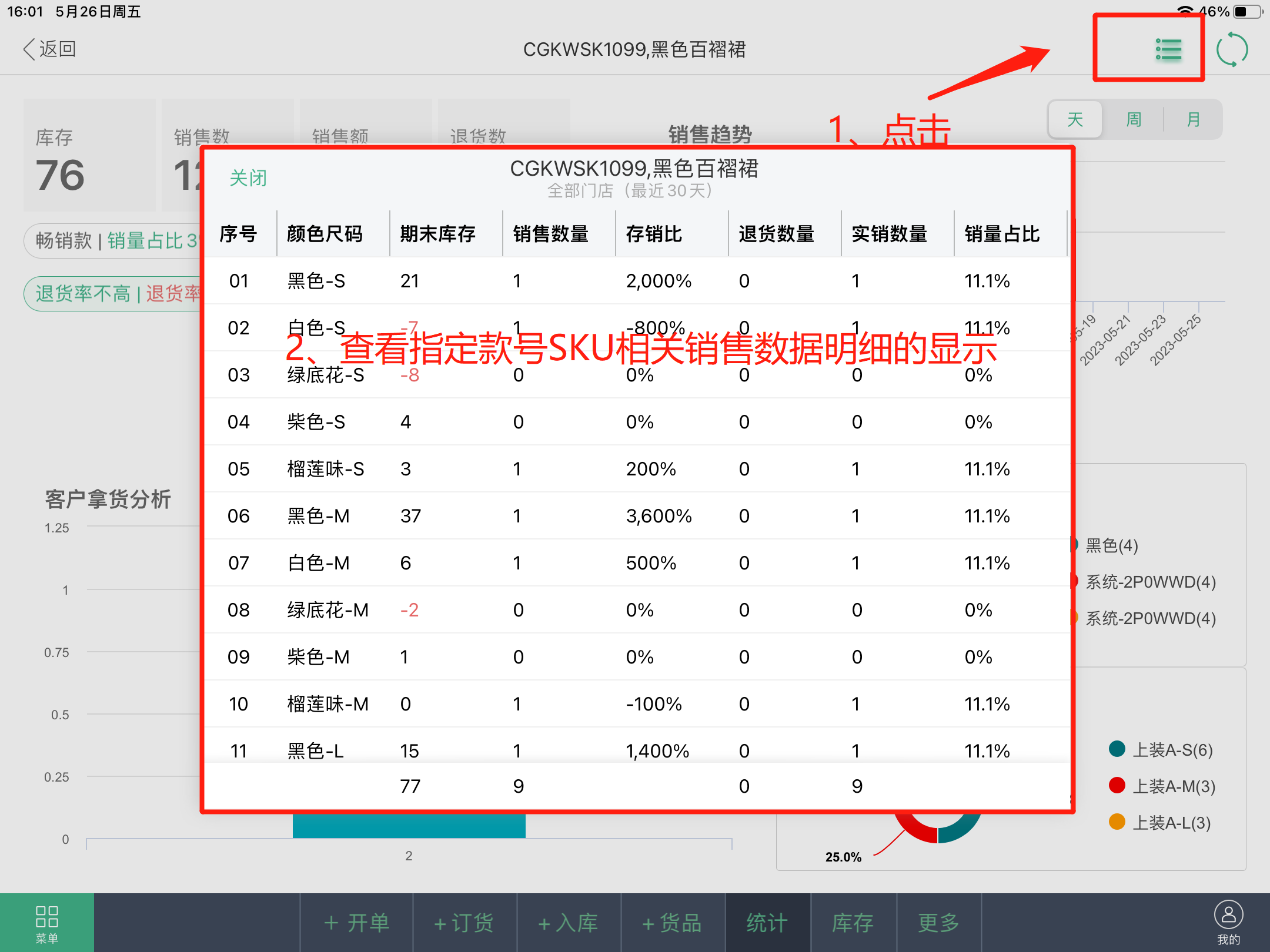The width and height of the screenshot is (1270, 952).
Task: Tap + 订货 in bottom bar
Action: pyautogui.click(x=464, y=923)
